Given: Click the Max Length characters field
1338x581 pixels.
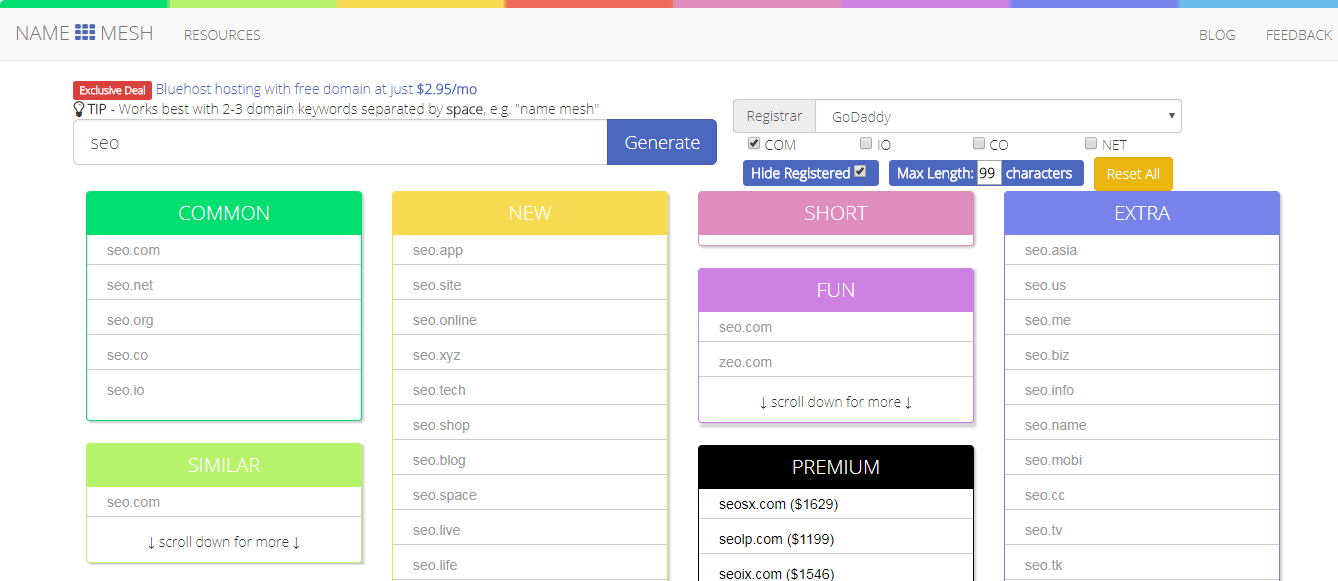Looking at the screenshot, I should tap(989, 173).
